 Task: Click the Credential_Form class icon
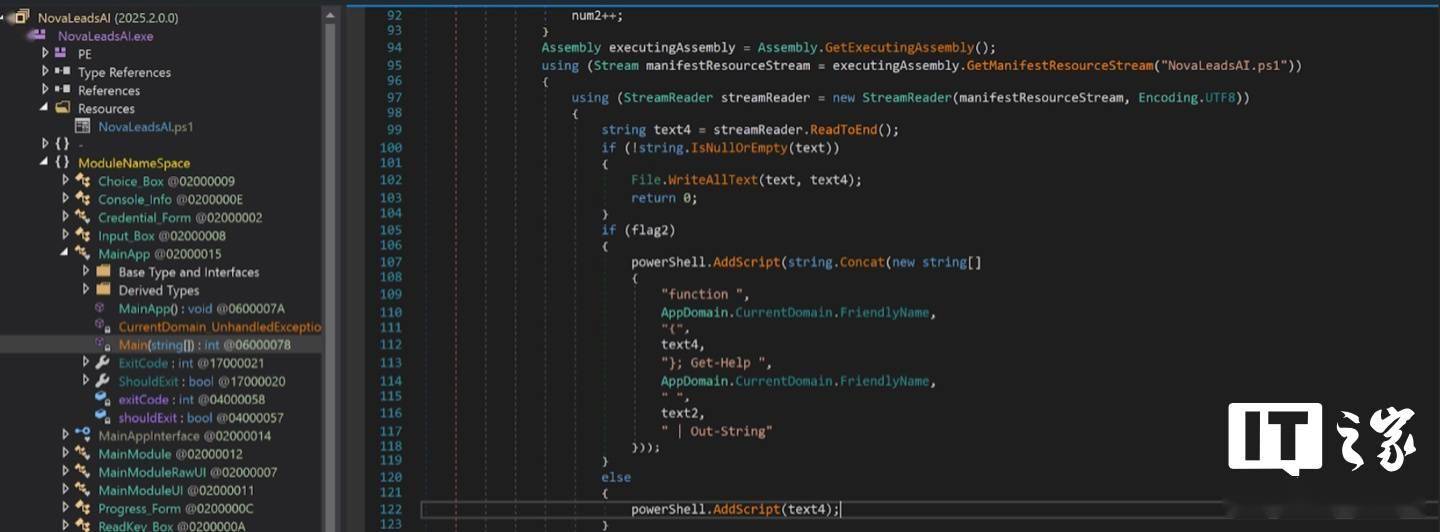tap(82, 217)
